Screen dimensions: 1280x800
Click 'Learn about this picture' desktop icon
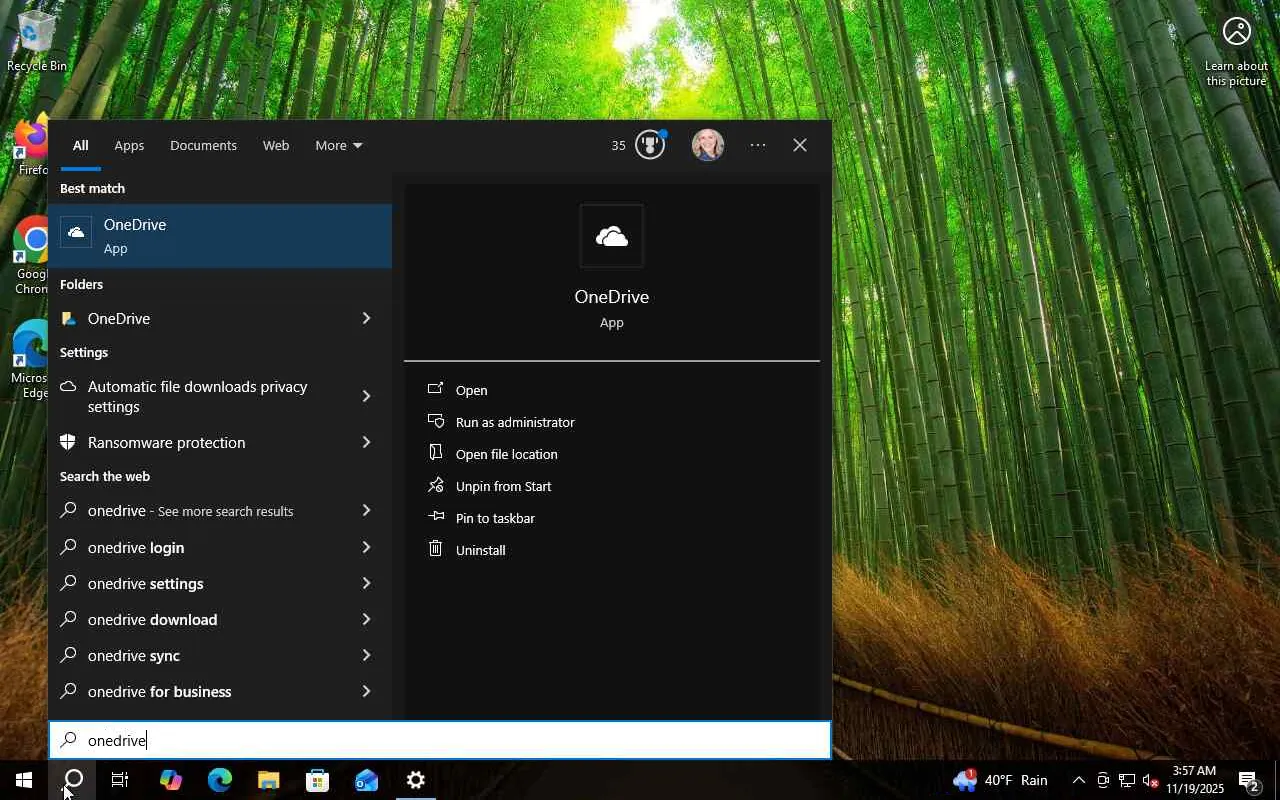tap(1236, 52)
